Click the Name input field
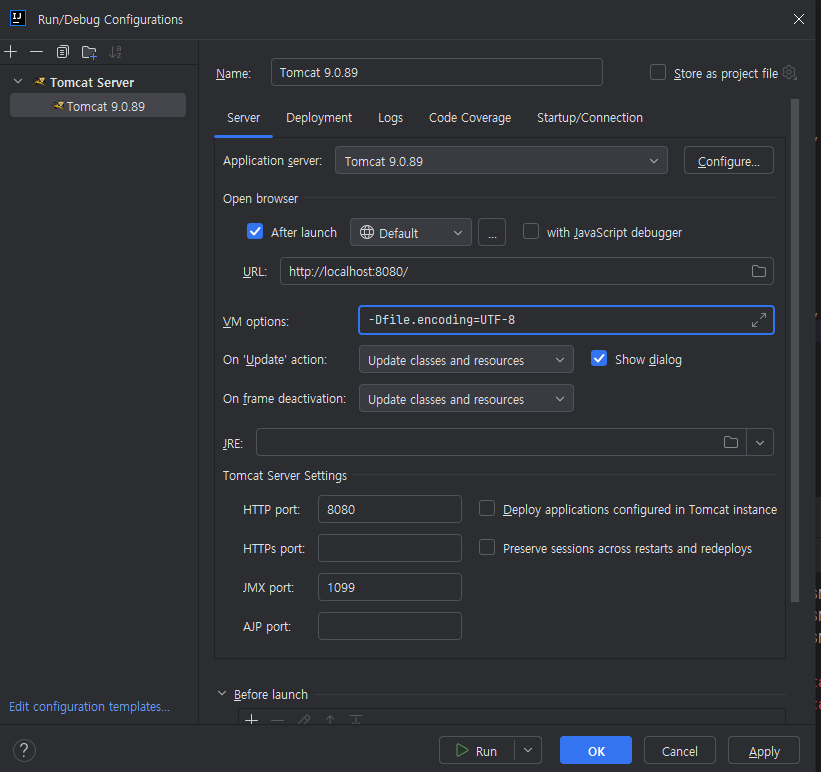Viewport: 821px width, 772px height. 437,72
